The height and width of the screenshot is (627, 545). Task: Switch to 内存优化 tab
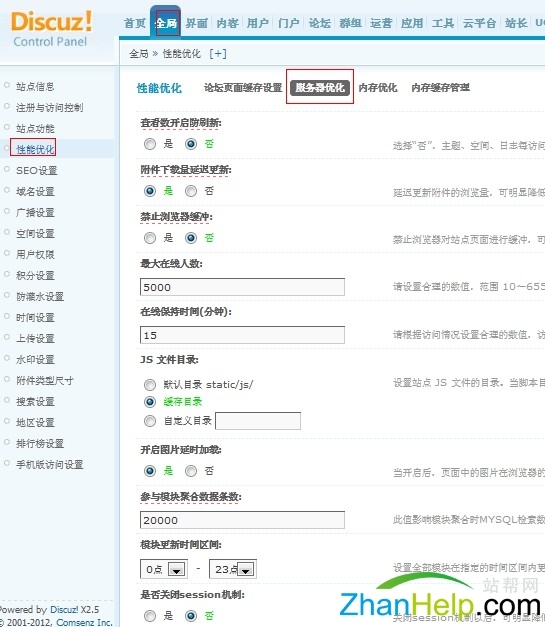point(378,88)
